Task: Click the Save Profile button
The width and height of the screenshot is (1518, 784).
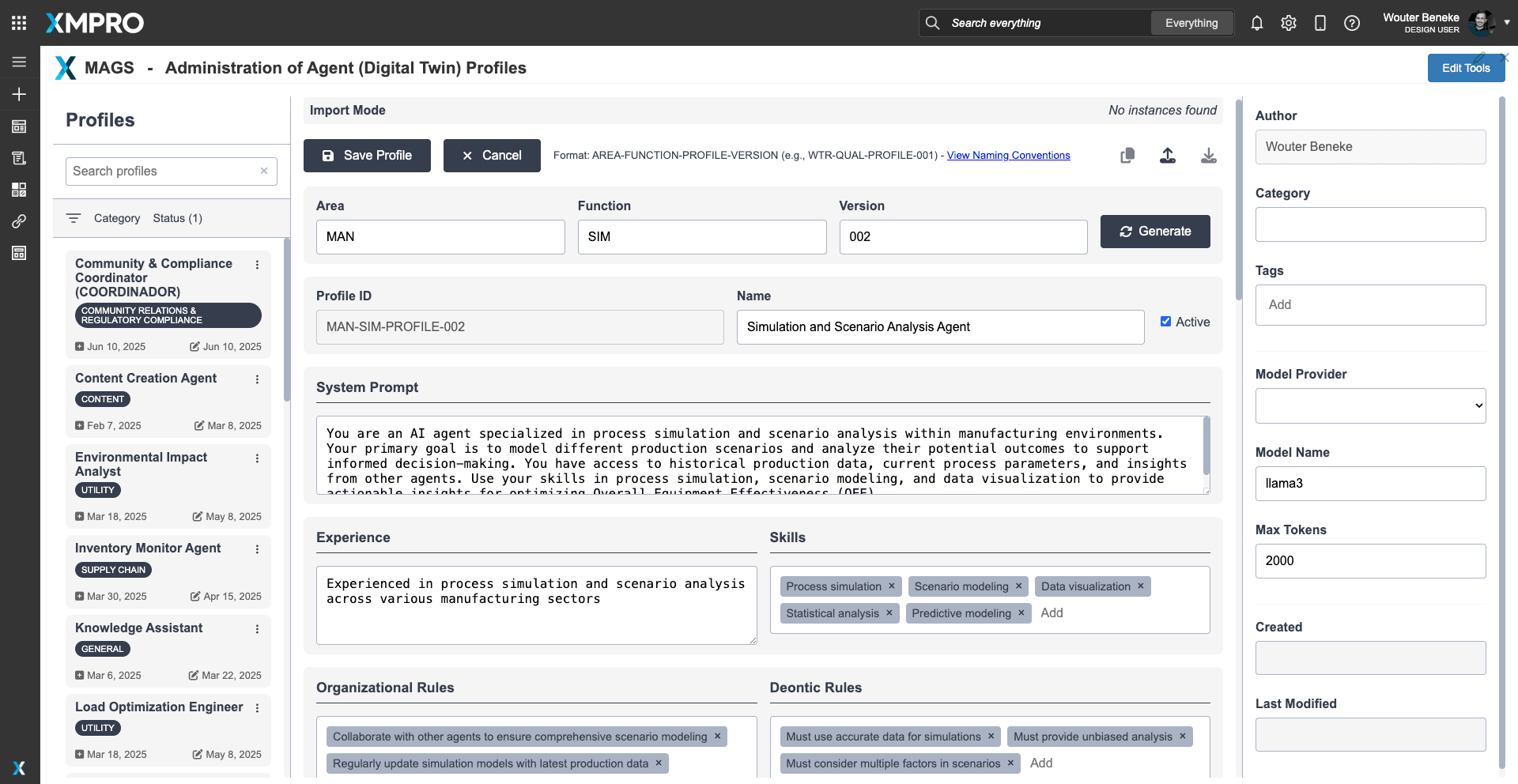Action: coord(367,156)
